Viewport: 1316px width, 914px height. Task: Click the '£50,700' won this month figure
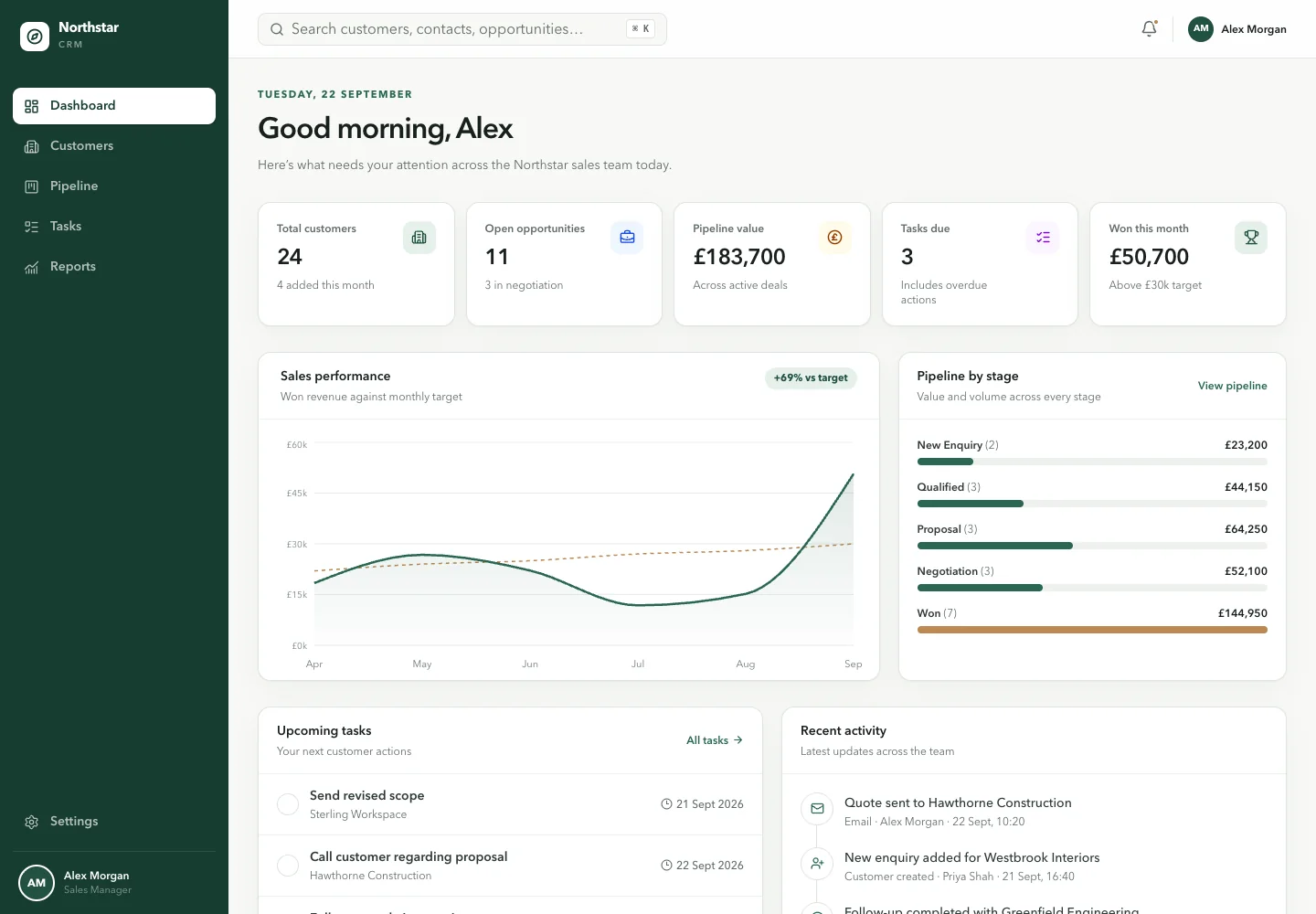point(1149,257)
